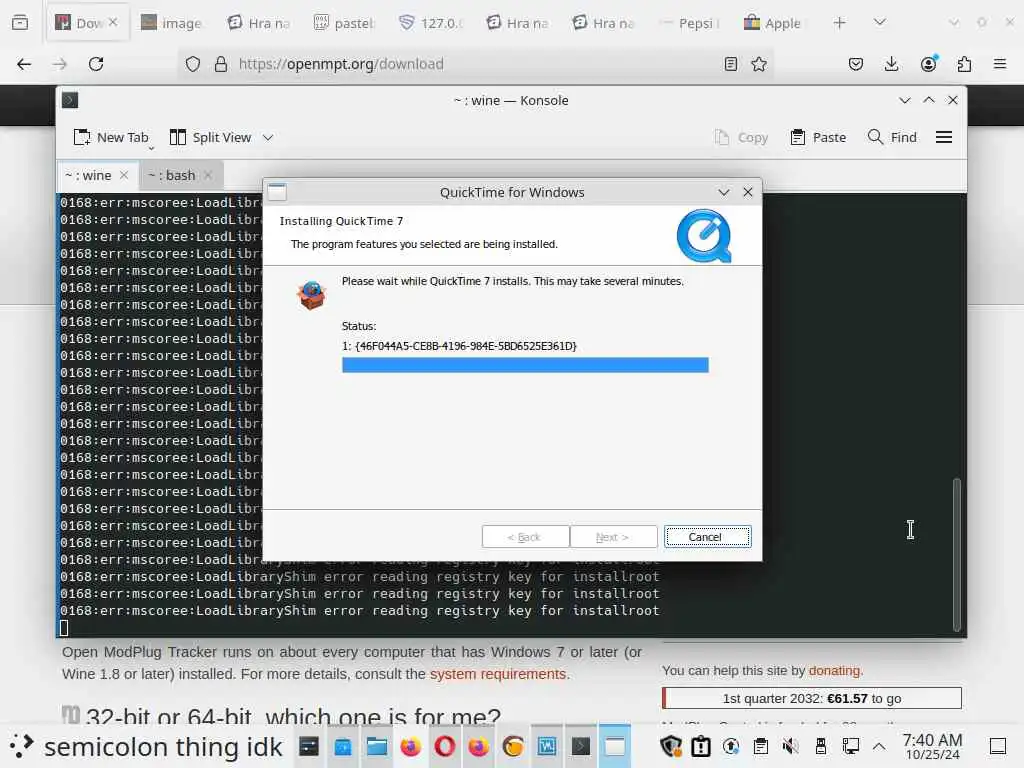Minimize Konsole window with down chevron

(x=904, y=100)
